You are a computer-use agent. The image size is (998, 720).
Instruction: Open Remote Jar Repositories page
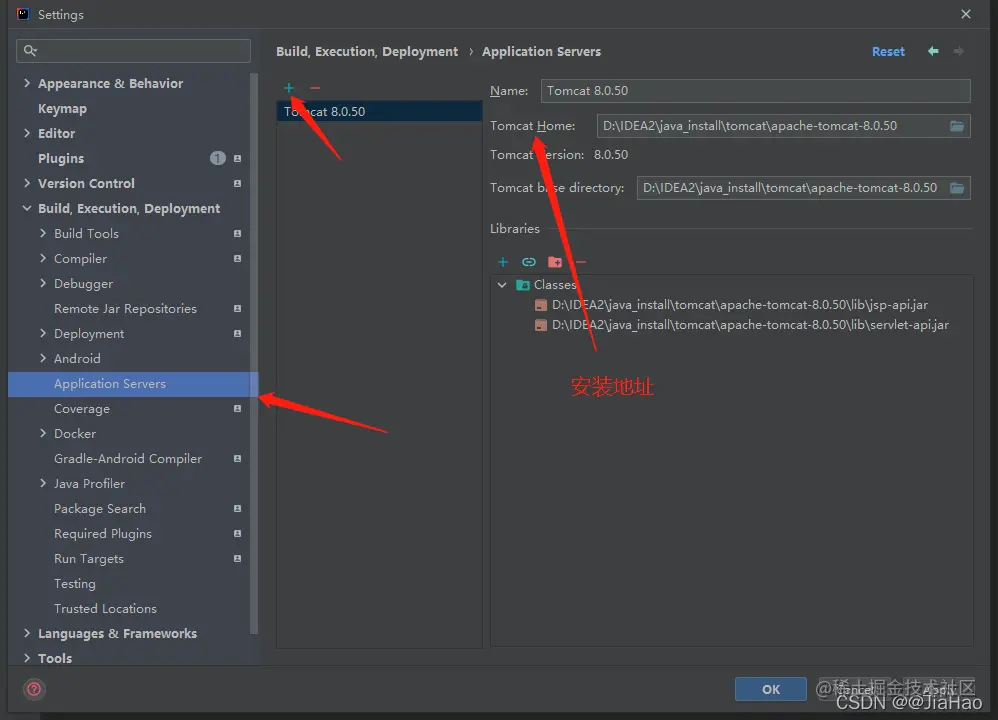(125, 309)
